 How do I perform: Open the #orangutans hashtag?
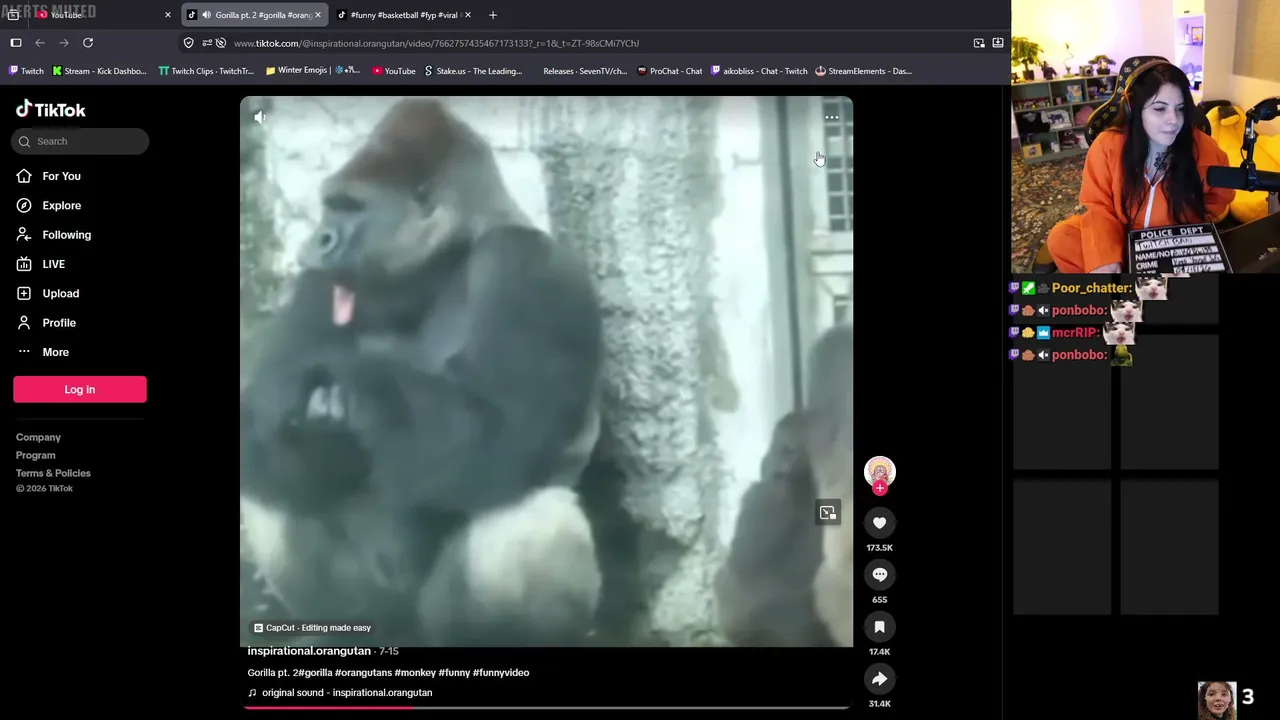[x=363, y=673]
